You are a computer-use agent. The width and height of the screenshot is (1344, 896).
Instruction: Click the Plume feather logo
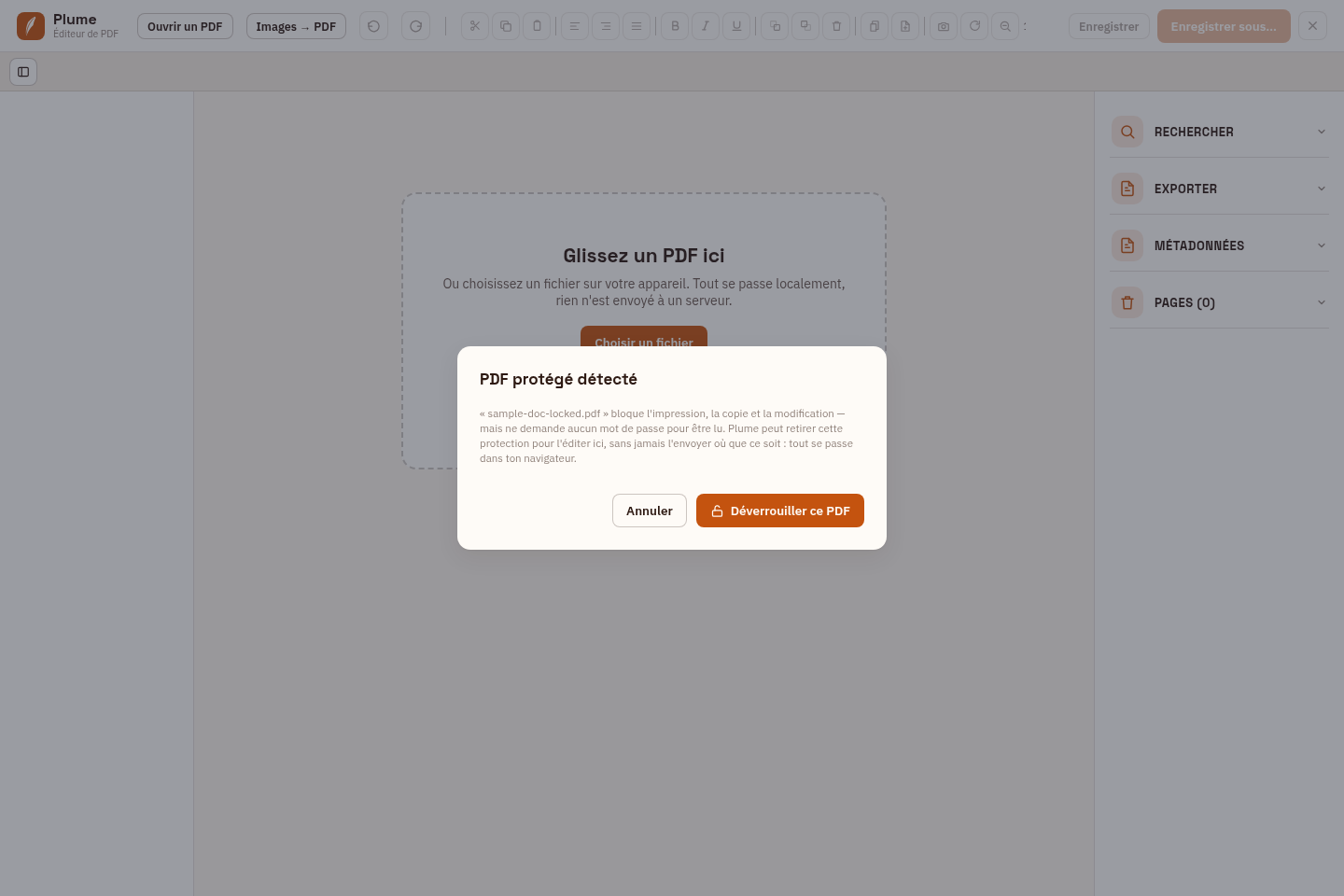[31, 26]
